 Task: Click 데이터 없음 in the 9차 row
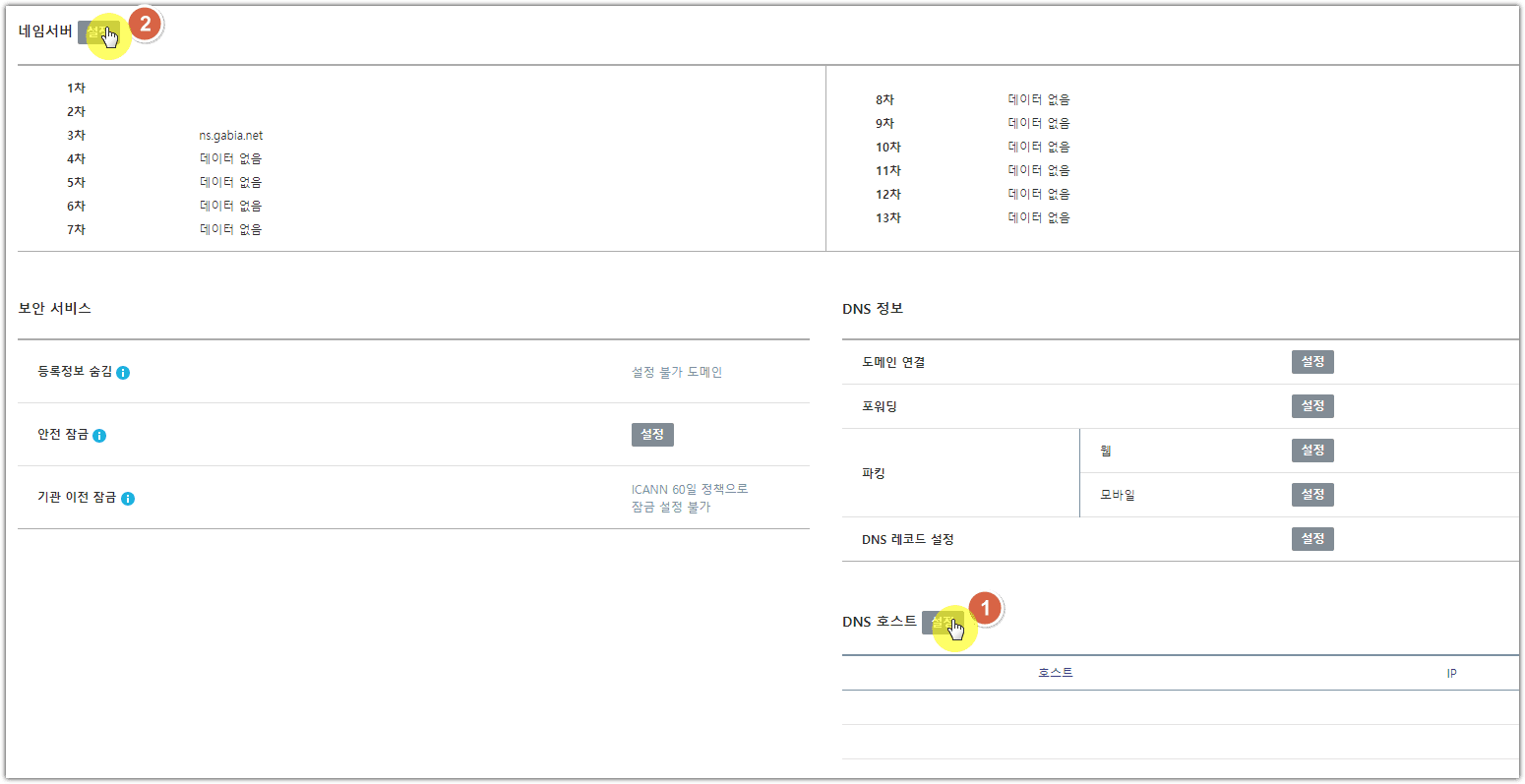click(x=1039, y=123)
